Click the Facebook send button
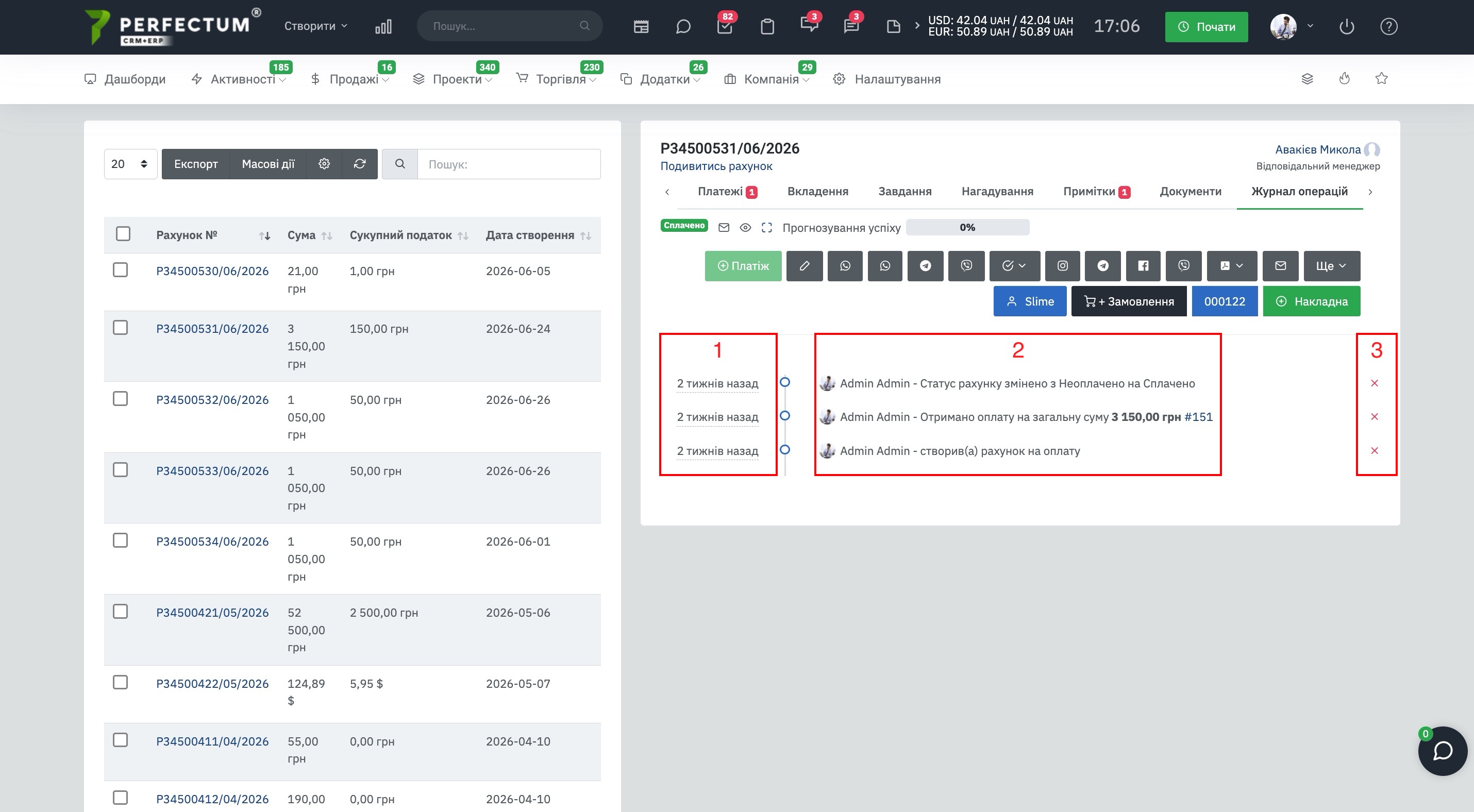Image resolution: width=1474 pixels, height=812 pixels. tap(1143, 266)
